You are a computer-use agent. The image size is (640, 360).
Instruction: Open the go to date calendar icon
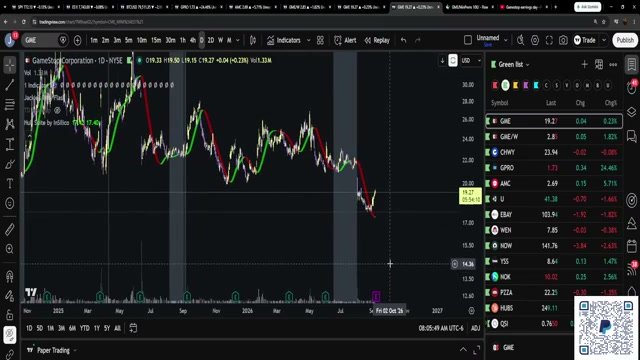click(x=133, y=328)
